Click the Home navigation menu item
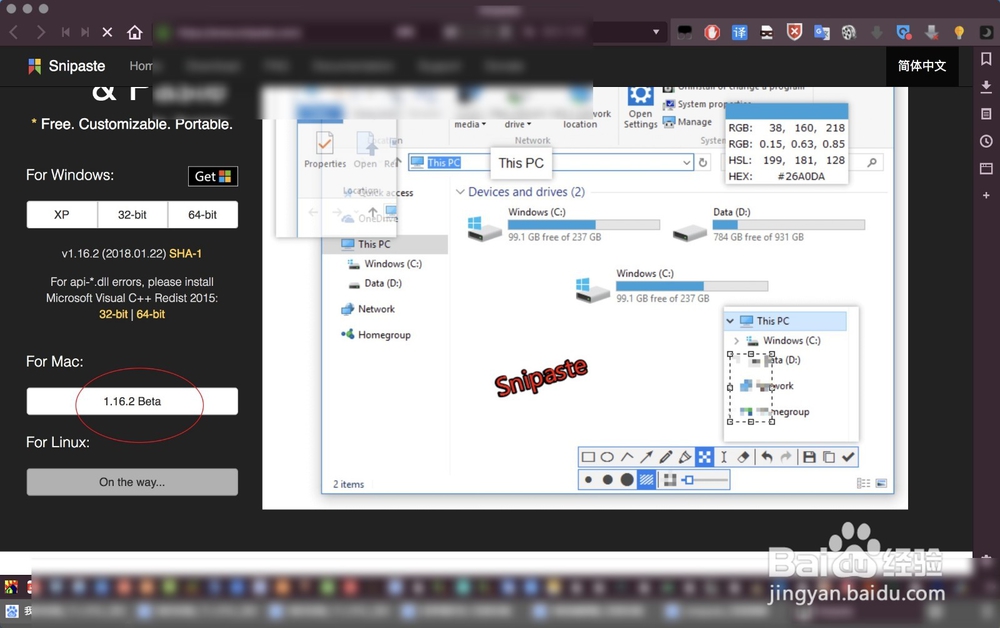Viewport: 1000px width, 628px height. pyautogui.click(x=144, y=66)
